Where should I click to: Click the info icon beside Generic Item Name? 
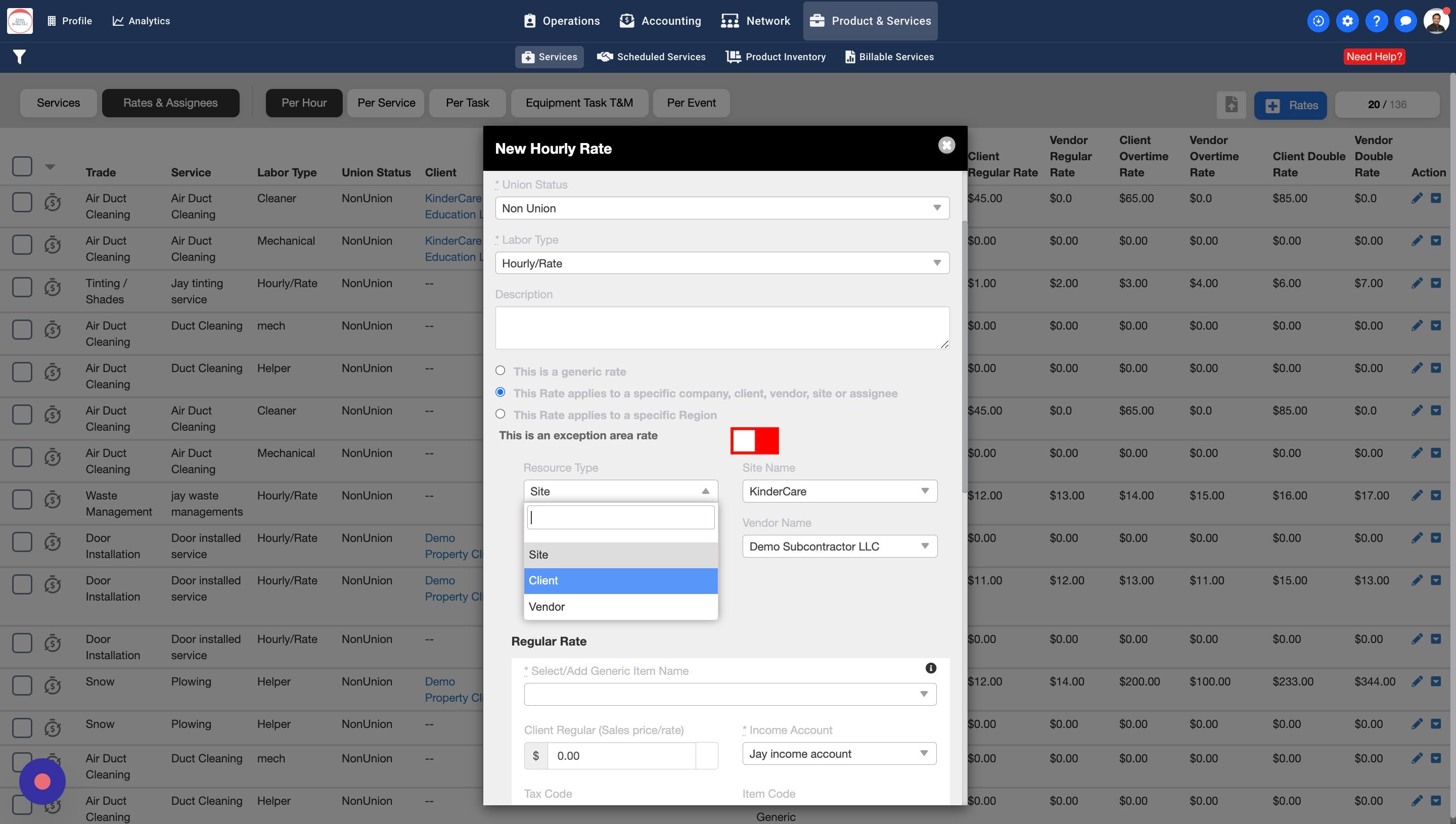930,668
